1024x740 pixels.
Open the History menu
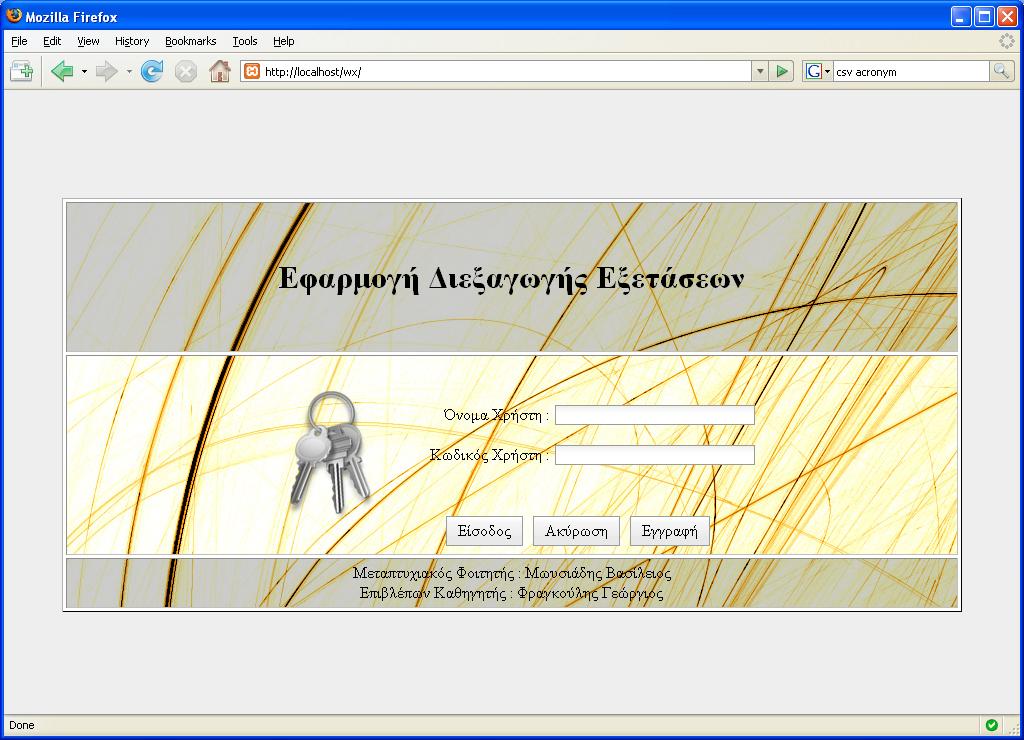132,41
